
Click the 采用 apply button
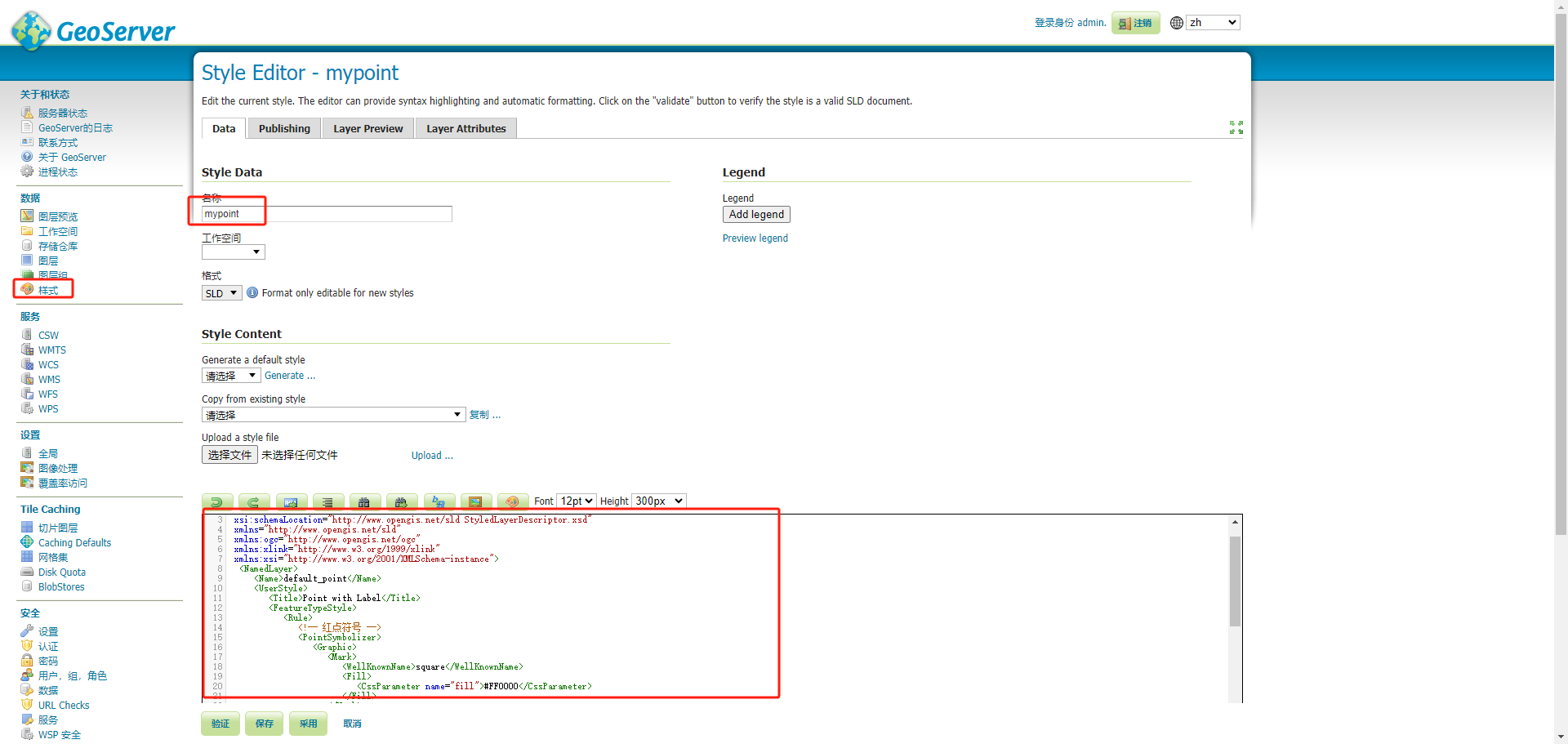(308, 724)
